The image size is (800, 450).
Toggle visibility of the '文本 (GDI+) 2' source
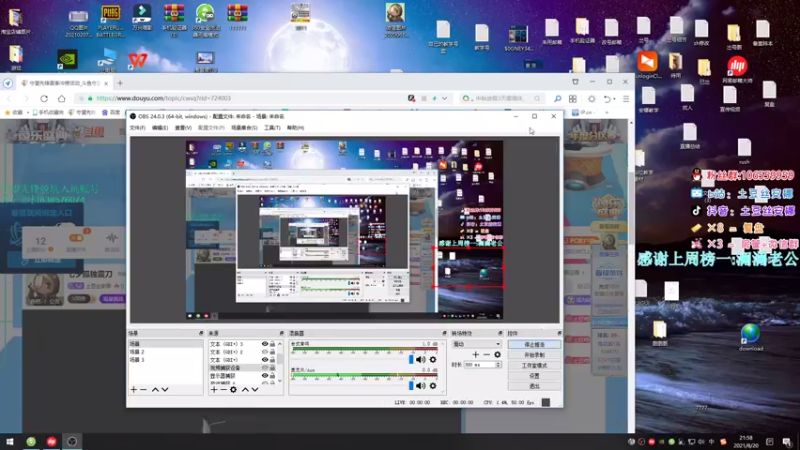coord(265,352)
